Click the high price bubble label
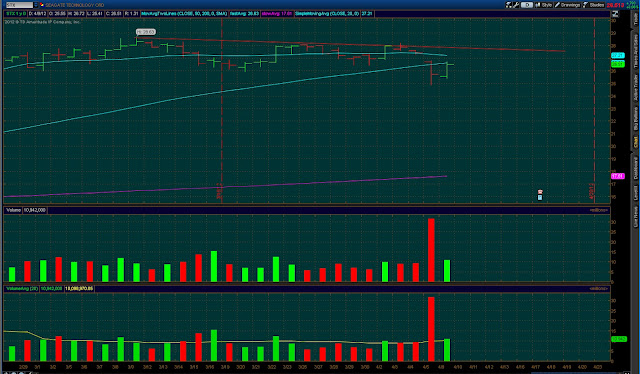This screenshot has height=374, width=640. click(146, 32)
